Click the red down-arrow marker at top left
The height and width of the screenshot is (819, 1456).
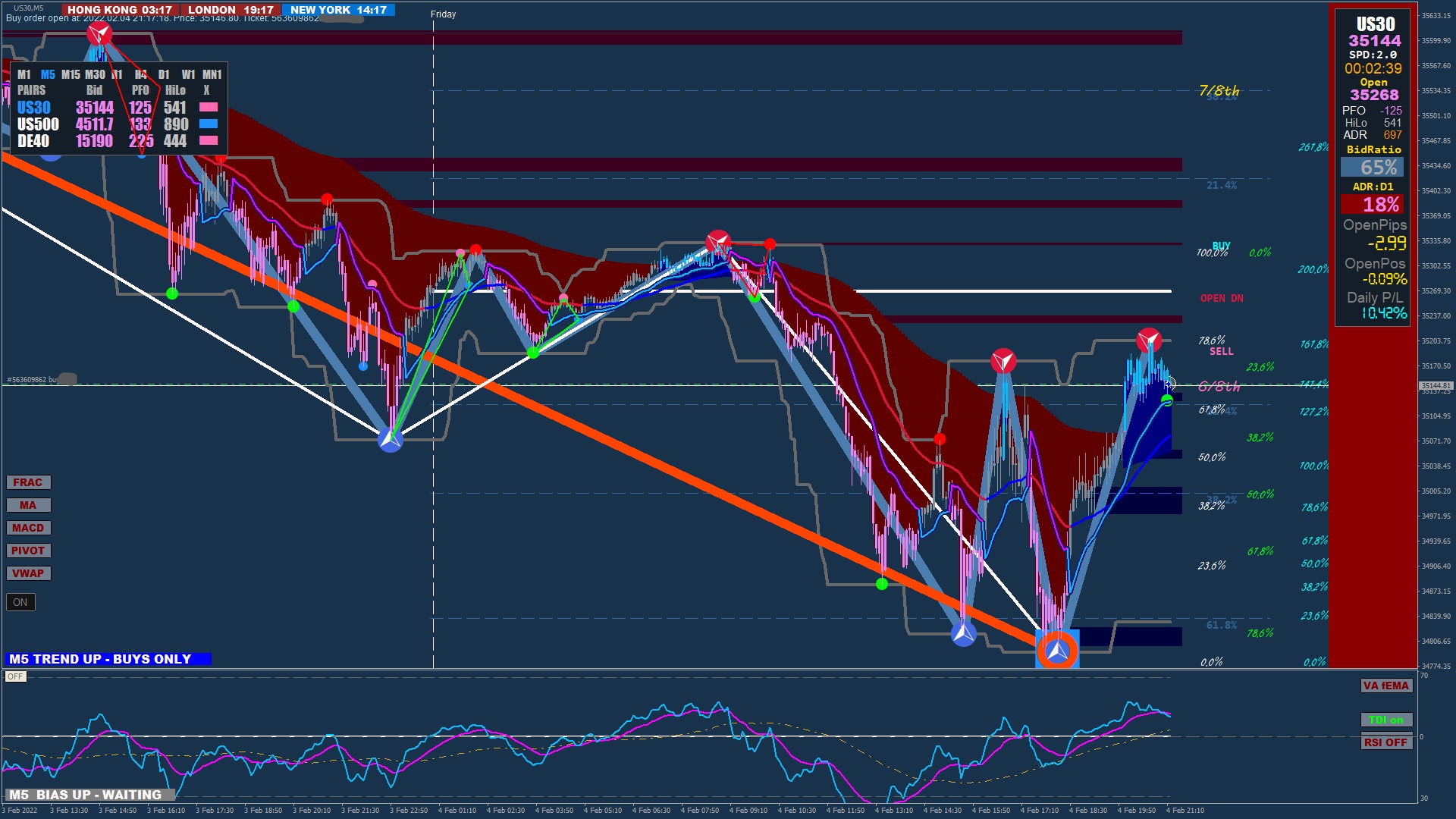click(99, 33)
